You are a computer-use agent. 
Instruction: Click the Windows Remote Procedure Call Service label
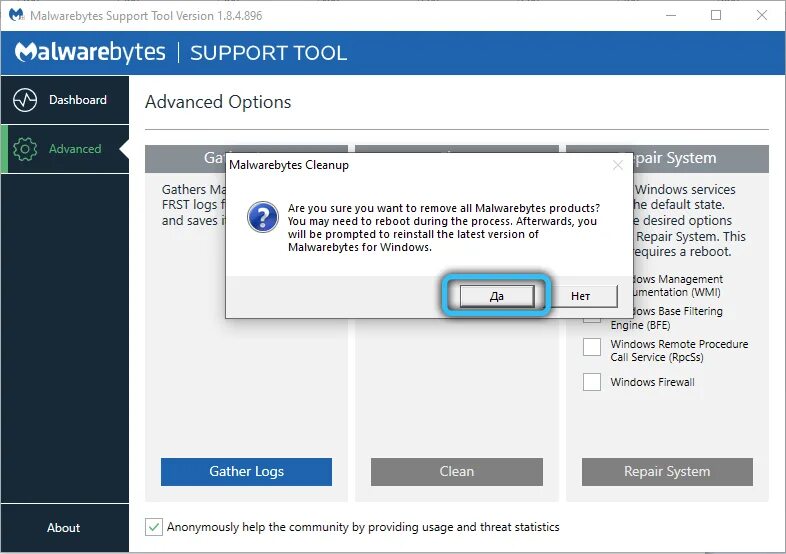pyautogui.click(x=679, y=350)
